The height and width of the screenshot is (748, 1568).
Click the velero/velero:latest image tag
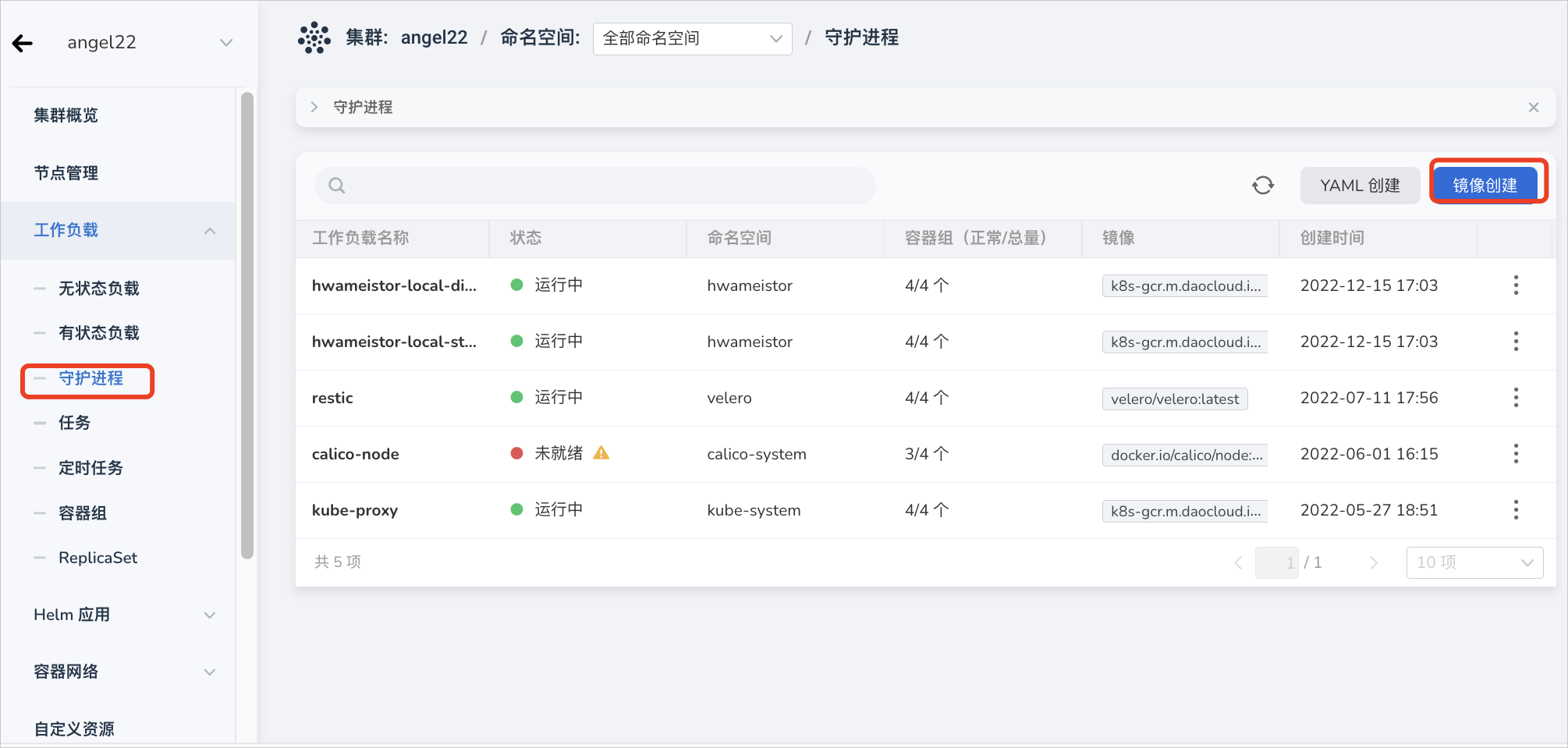click(1175, 399)
